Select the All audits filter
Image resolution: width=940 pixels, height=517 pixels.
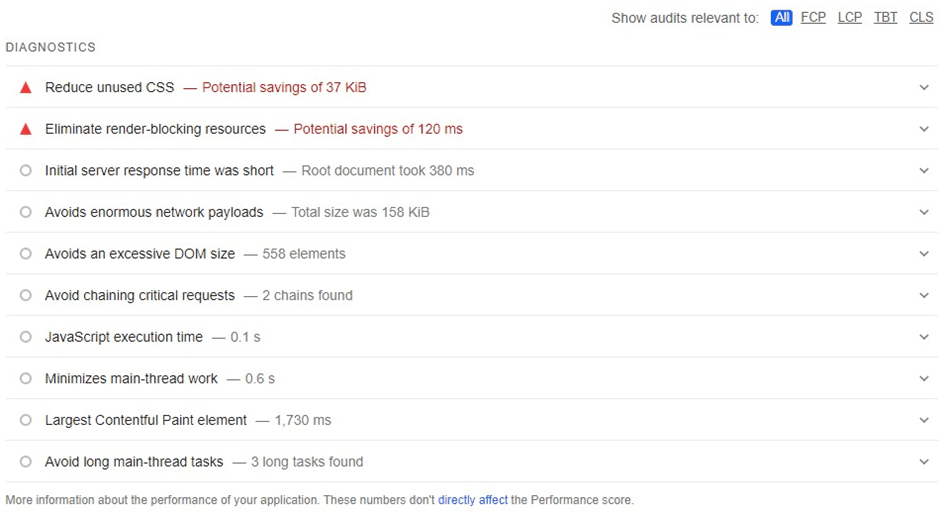tap(781, 18)
